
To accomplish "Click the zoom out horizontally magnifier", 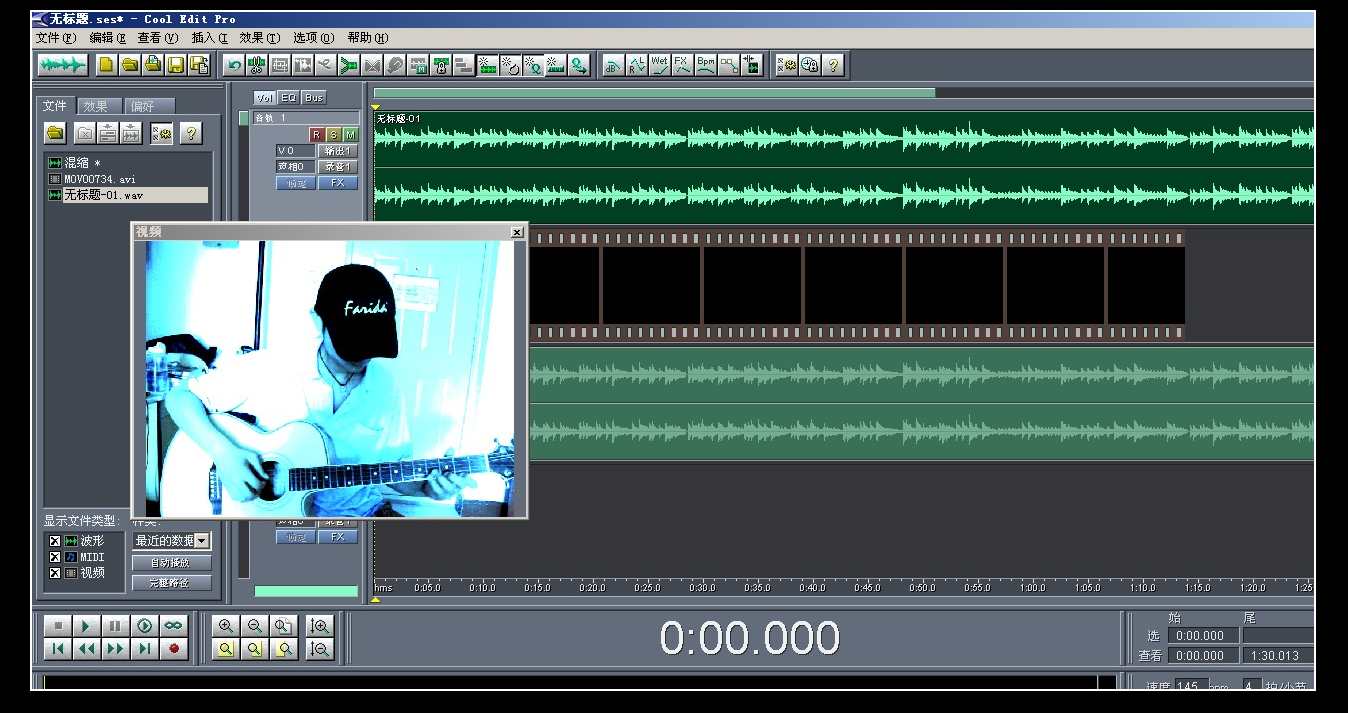I will coord(255,626).
